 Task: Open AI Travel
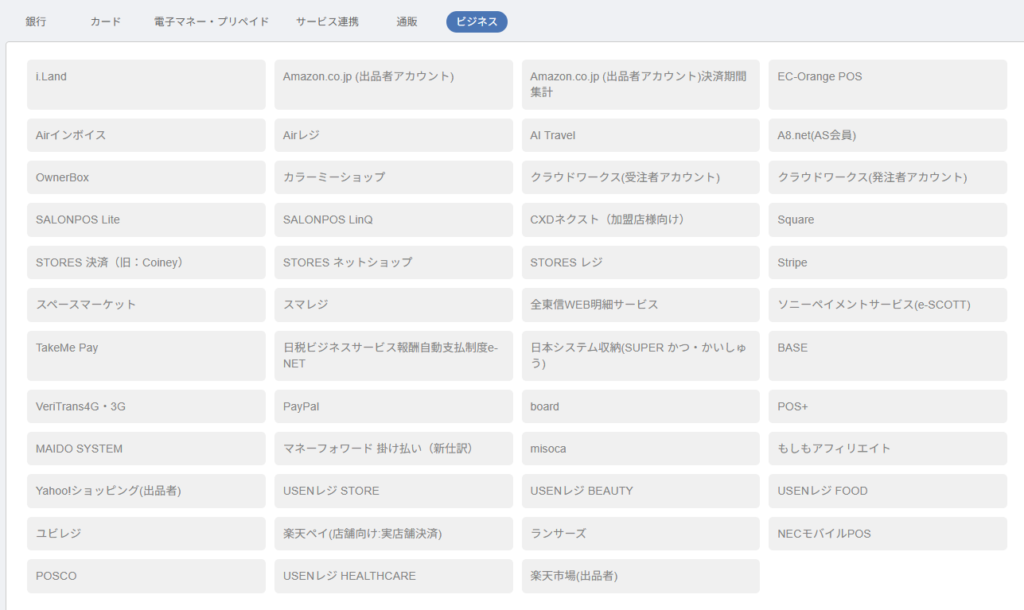tap(641, 135)
